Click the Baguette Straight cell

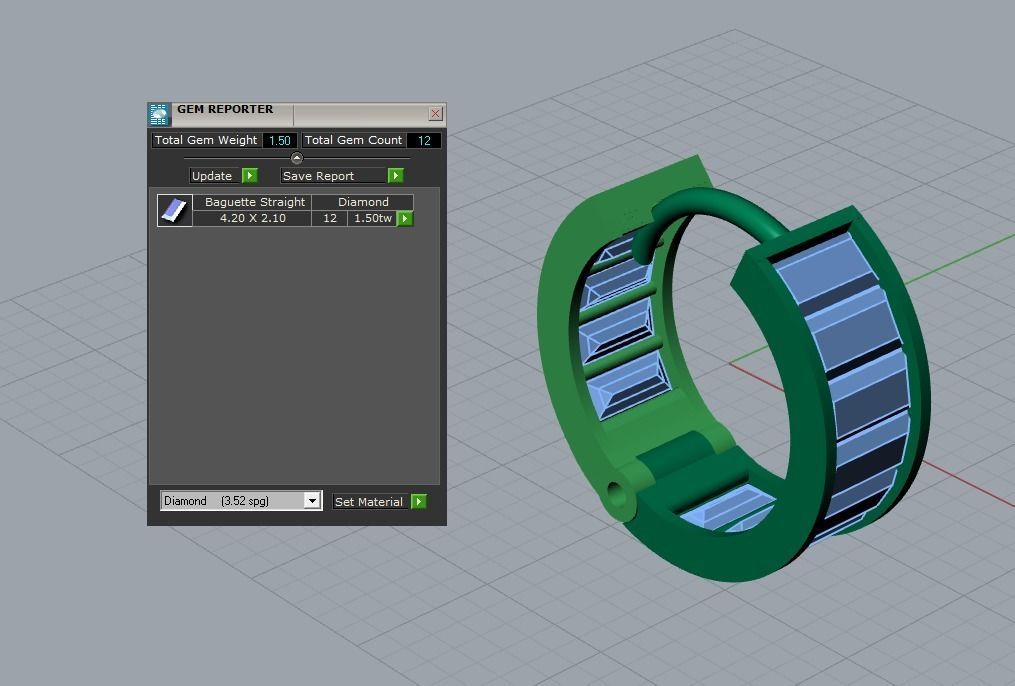tap(254, 202)
